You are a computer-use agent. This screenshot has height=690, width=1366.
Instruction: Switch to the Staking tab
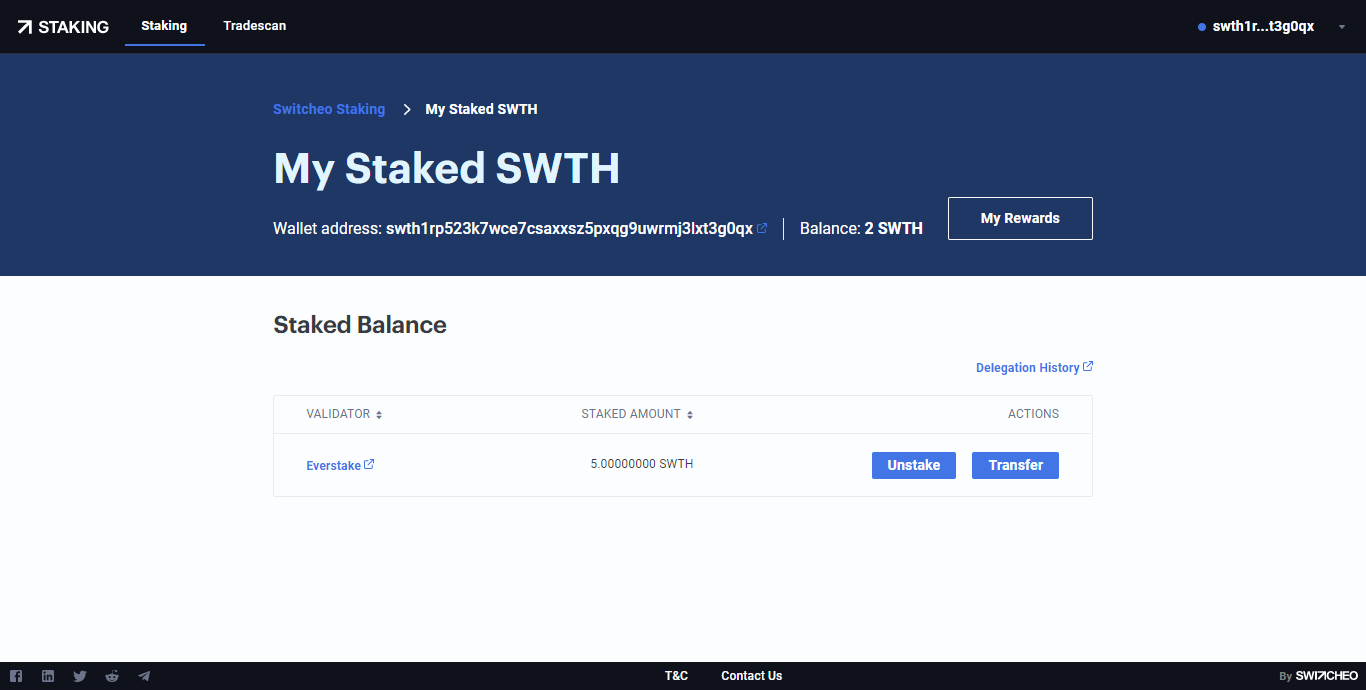[164, 26]
